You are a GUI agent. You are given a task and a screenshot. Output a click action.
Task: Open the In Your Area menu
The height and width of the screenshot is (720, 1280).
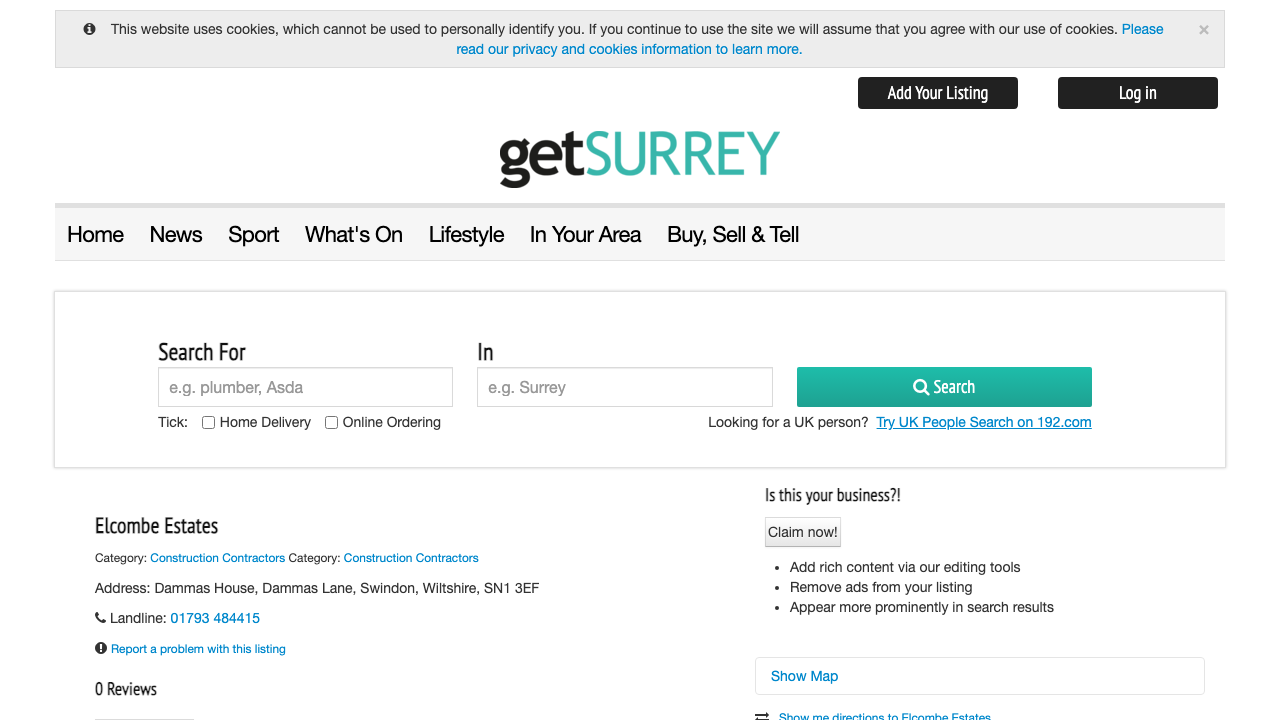pos(585,235)
